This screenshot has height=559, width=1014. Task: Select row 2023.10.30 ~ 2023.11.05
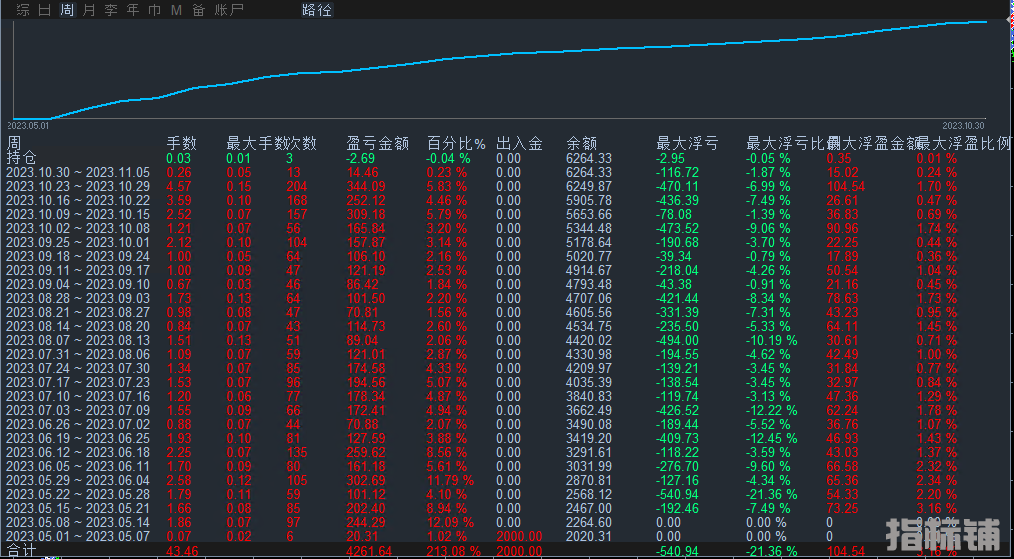(x=78, y=172)
